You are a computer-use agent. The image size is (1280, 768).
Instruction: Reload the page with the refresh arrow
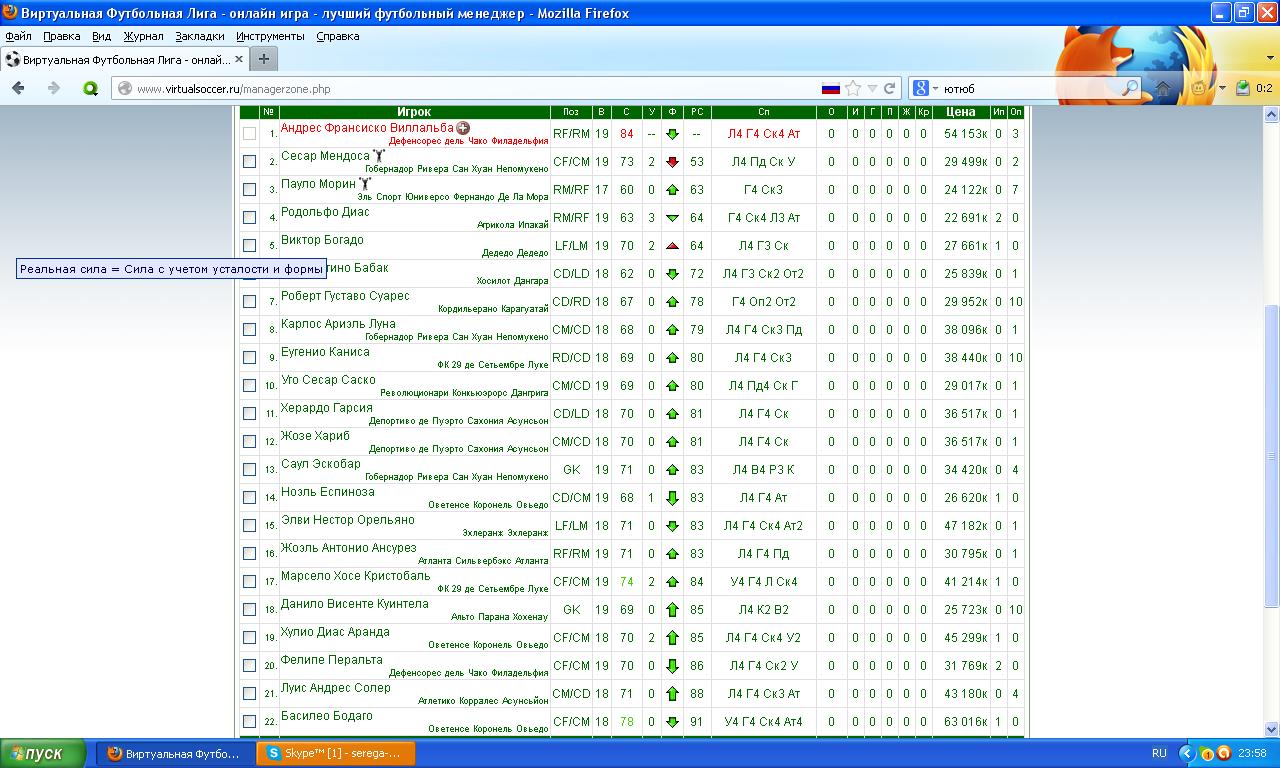coord(889,88)
